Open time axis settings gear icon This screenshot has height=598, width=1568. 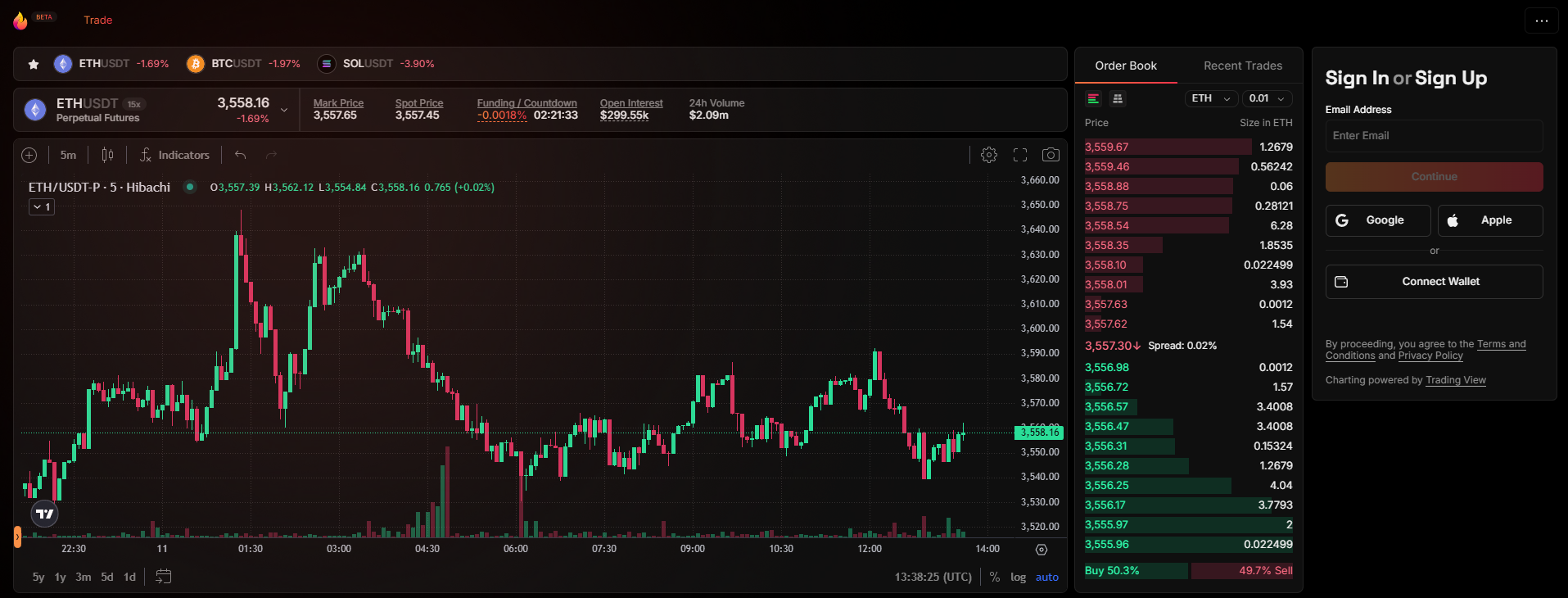pyautogui.click(x=1042, y=550)
